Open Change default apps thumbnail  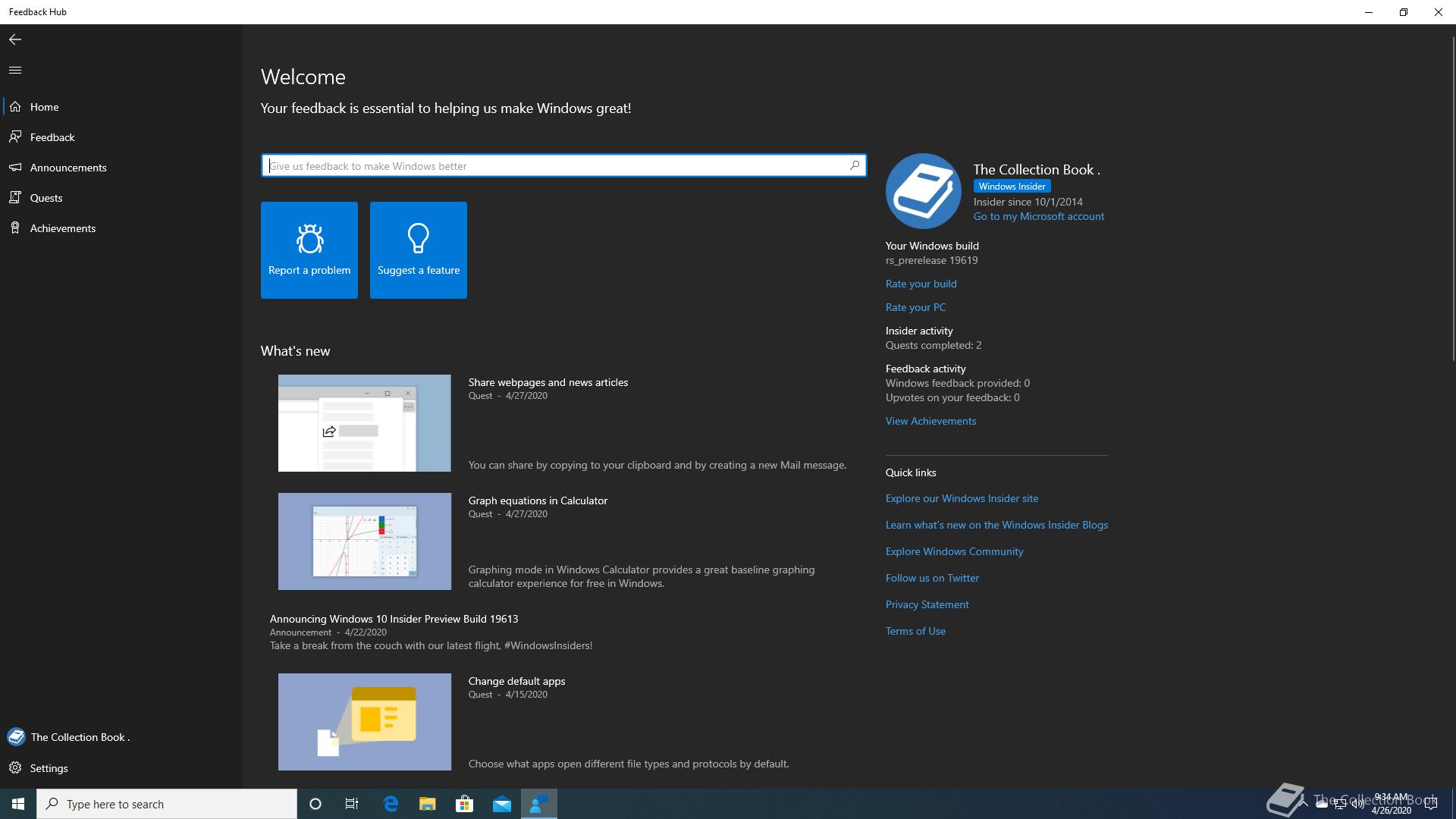tap(365, 722)
